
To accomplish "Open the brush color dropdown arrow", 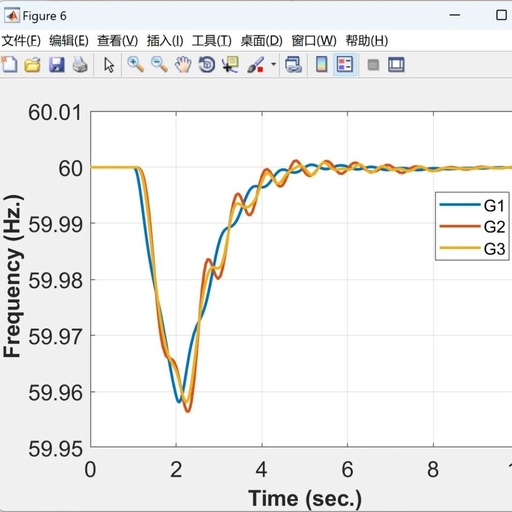I will pyautogui.click(x=273, y=64).
